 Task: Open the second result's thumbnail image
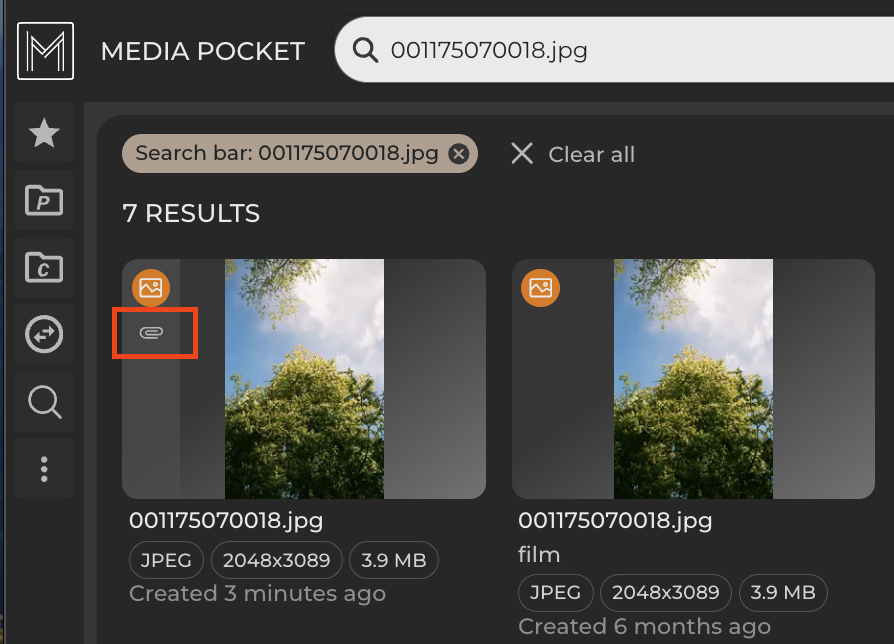(692, 379)
